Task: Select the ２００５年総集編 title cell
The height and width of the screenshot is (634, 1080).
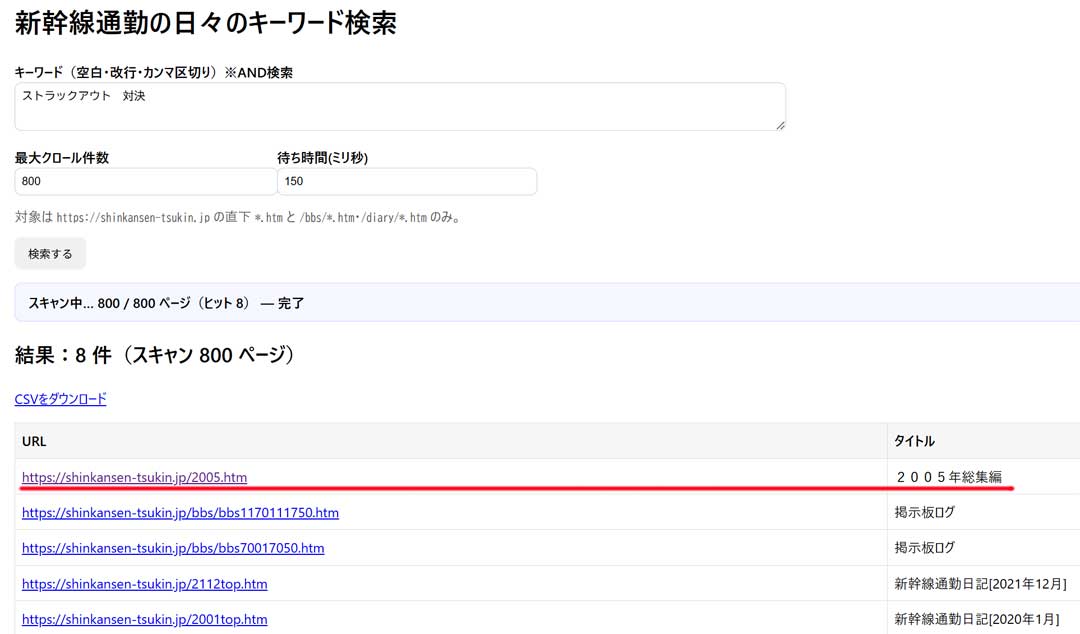Action: tap(948, 477)
